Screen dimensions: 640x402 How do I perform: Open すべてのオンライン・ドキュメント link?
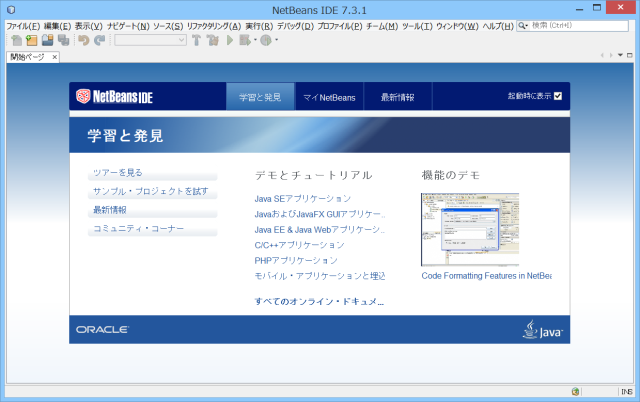319,302
